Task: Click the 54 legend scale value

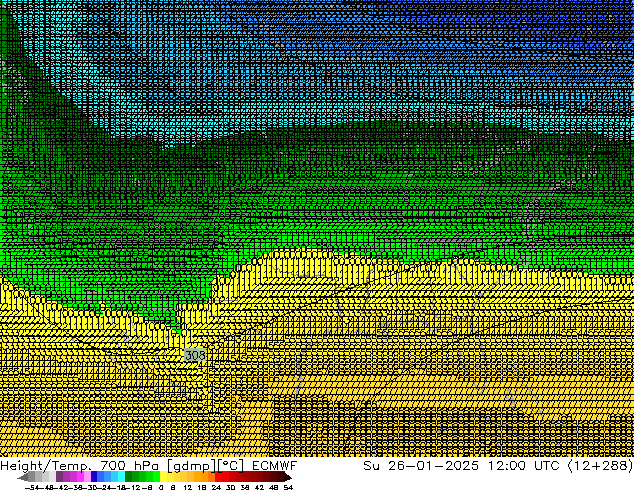Action: pyautogui.click(x=288, y=487)
